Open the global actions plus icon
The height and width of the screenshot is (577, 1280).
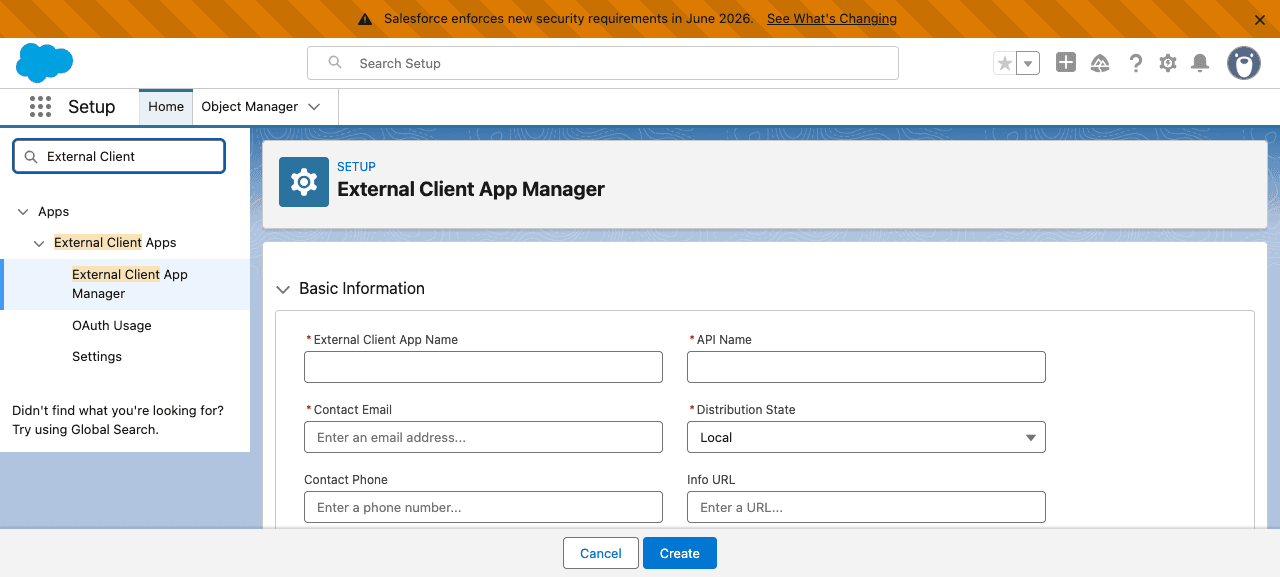[1066, 63]
